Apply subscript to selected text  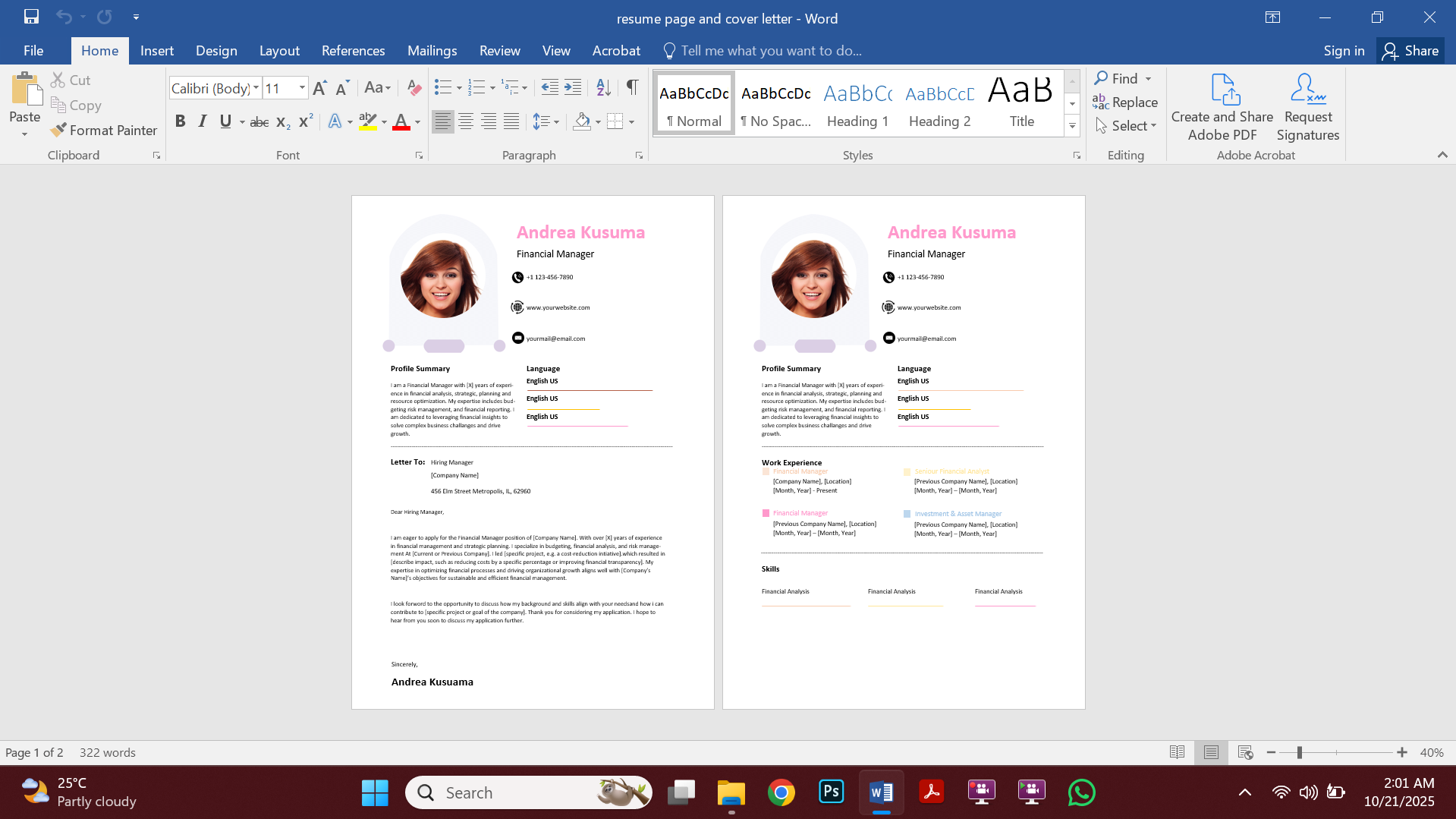281,121
